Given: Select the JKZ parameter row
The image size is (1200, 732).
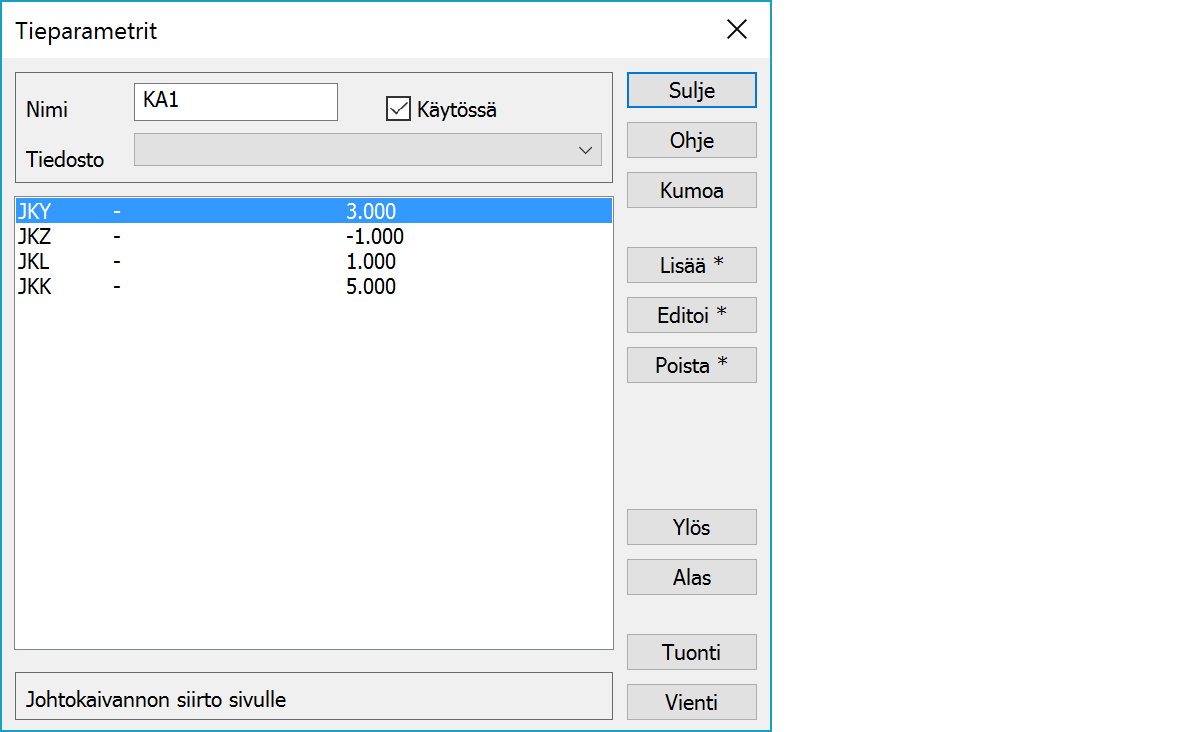Looking at the screenshot, I should pos(313,237).
